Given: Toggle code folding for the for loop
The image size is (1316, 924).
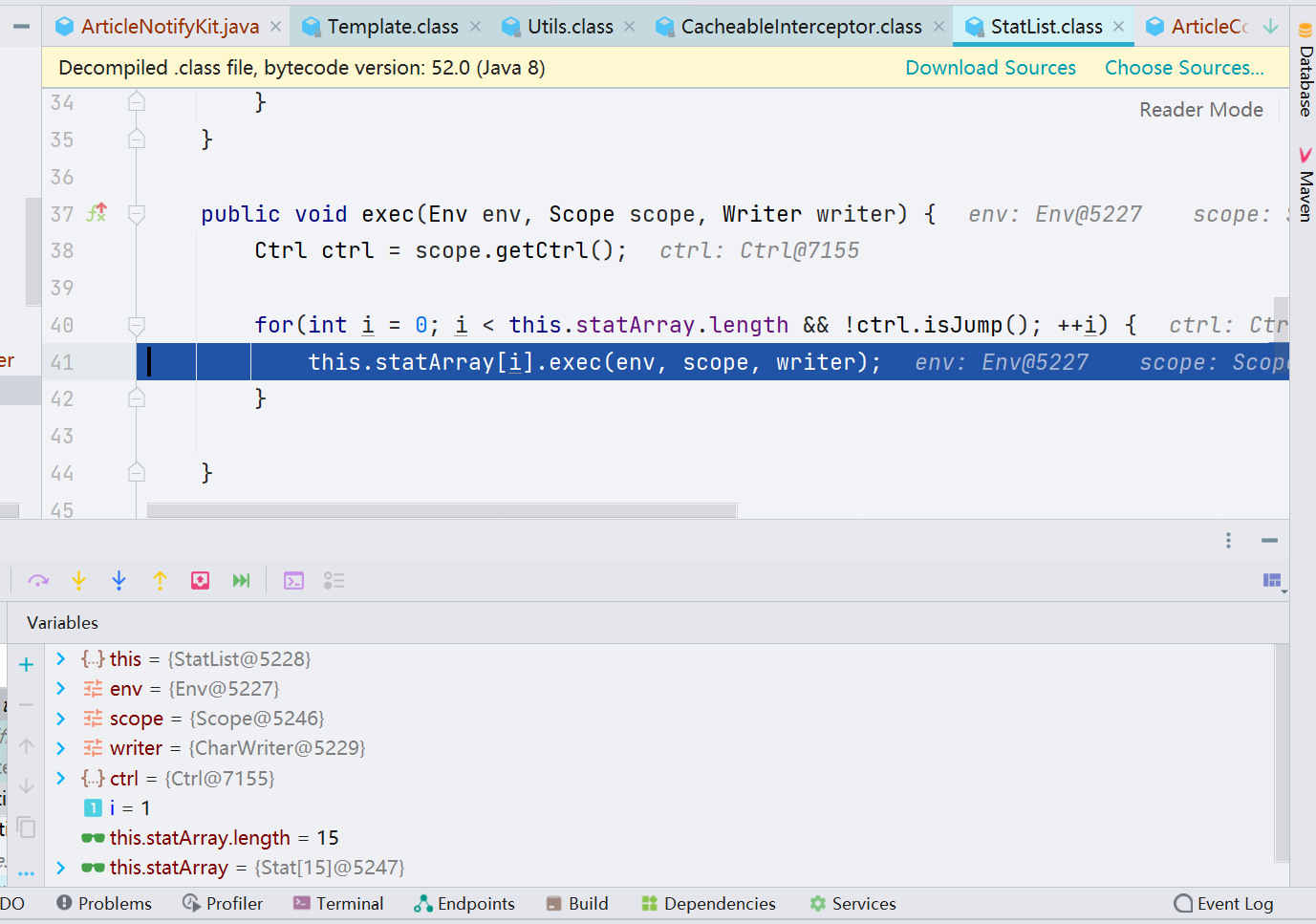Looking at the screenshot, I should coord(137,326).
